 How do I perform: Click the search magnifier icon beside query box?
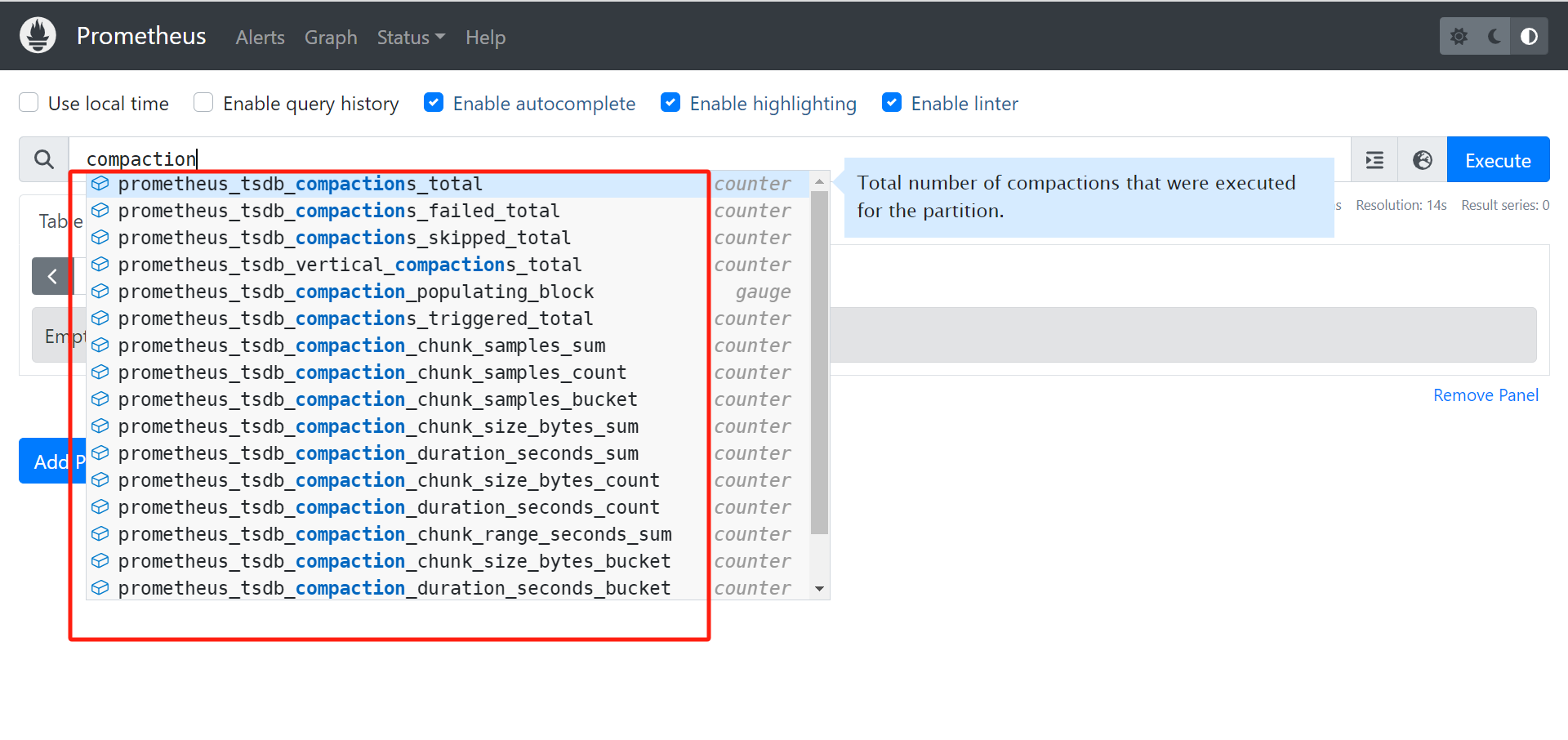(x=44, y=159)
